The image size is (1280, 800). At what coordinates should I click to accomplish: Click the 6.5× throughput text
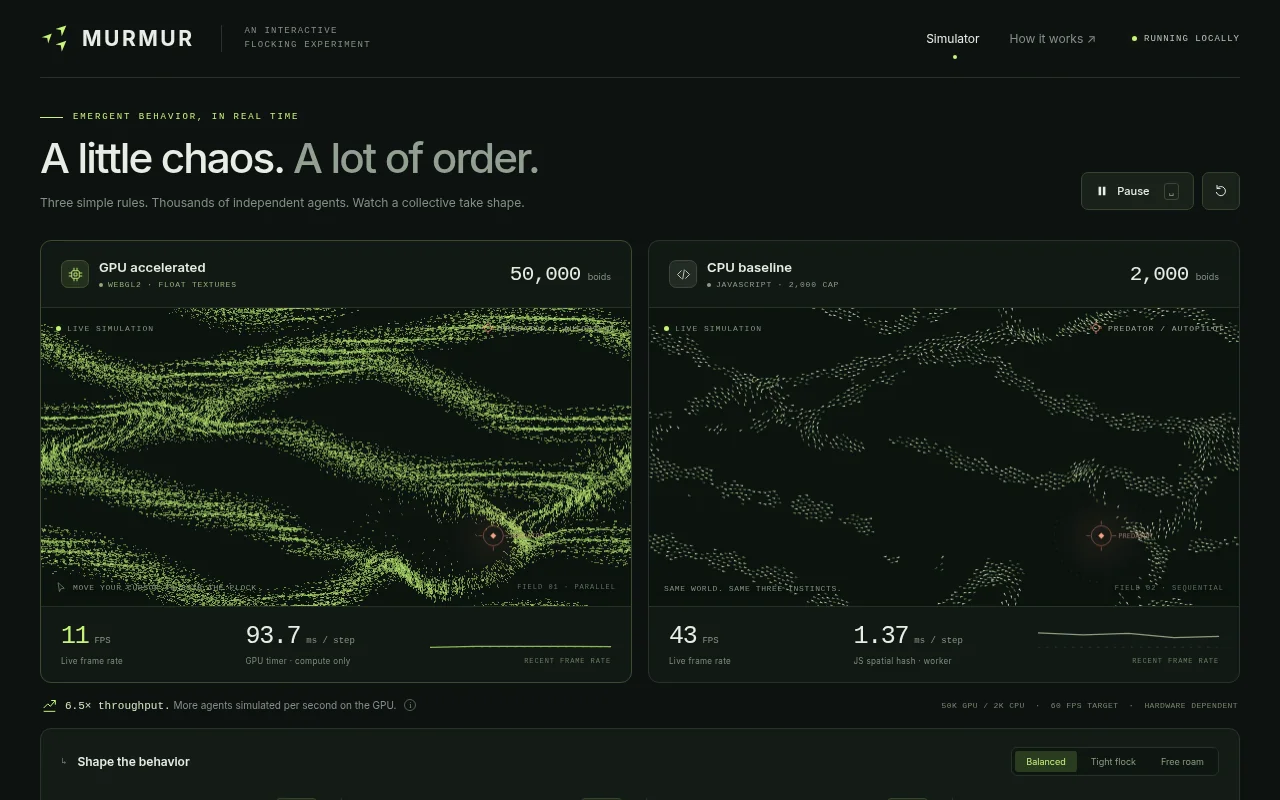click(117, 705)
